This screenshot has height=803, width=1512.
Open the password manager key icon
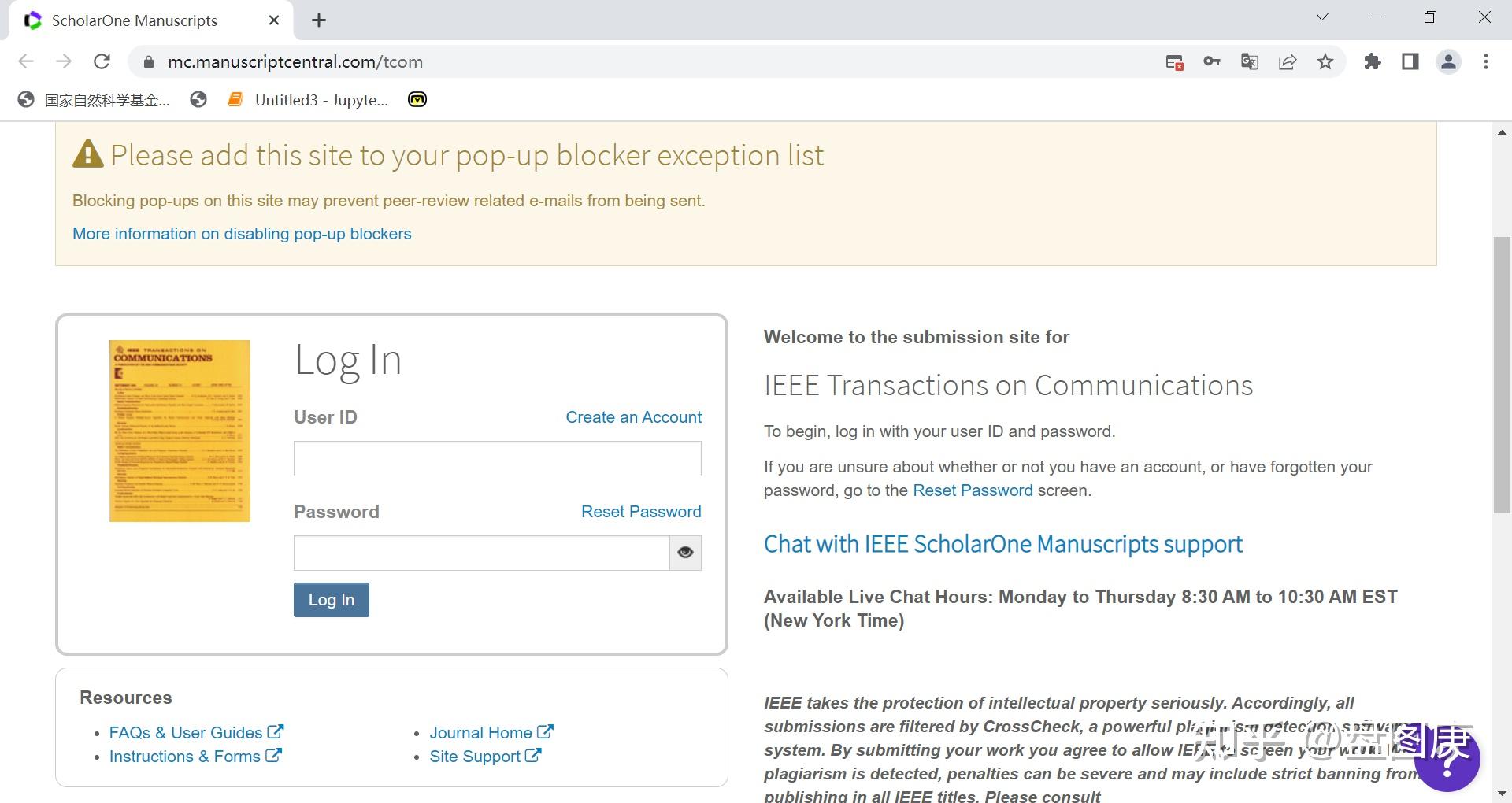[x=1212, y=61]
